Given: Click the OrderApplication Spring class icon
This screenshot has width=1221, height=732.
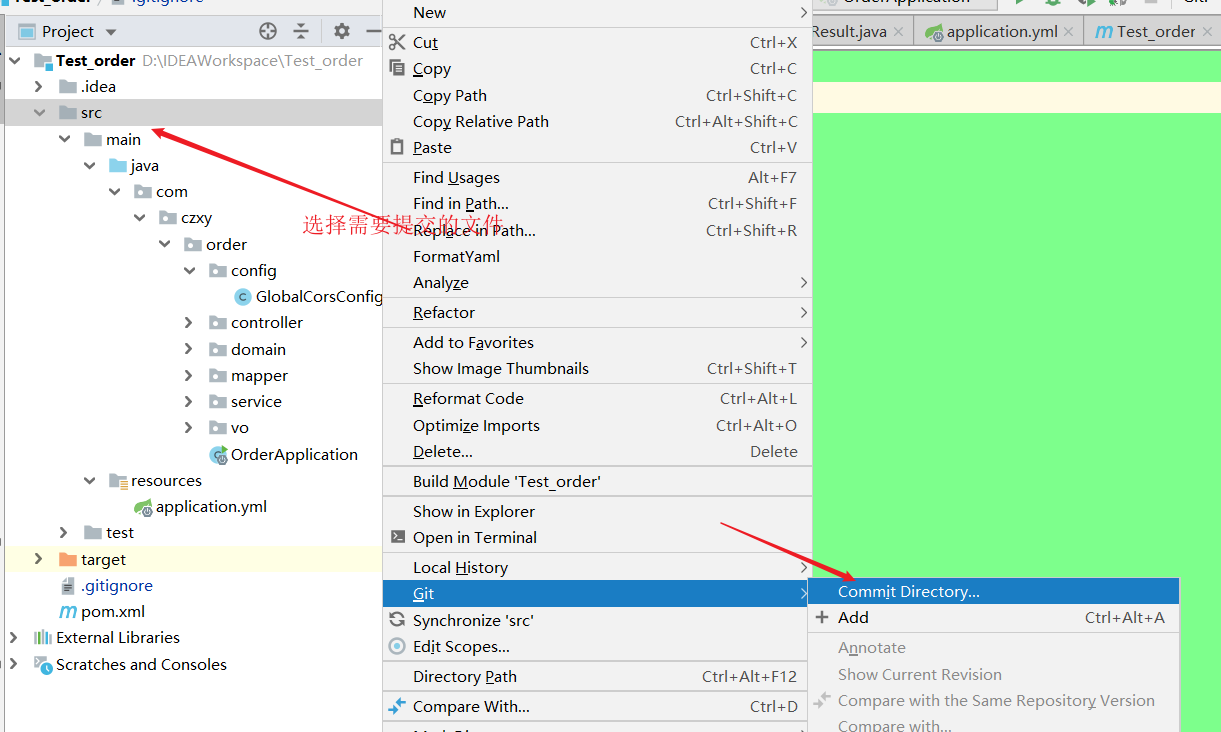Looking at the screenshot, I should tap(218, 454).
